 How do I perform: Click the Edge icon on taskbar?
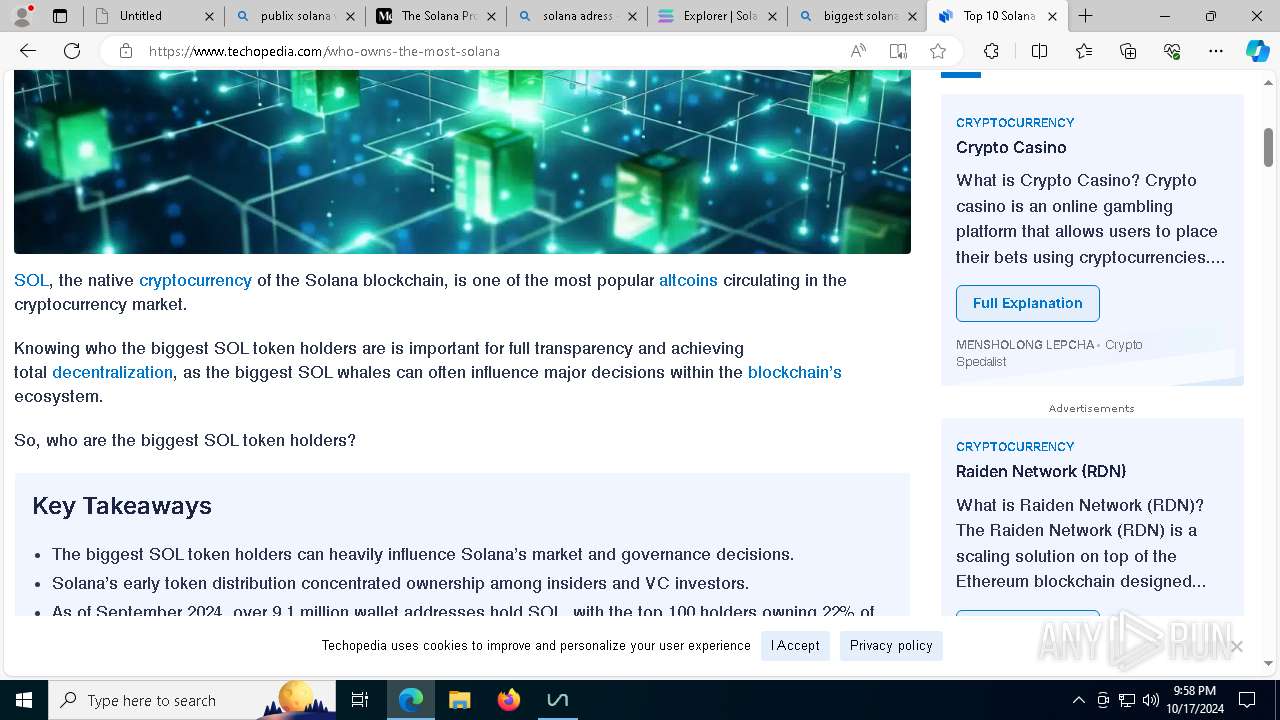(411, 700)
